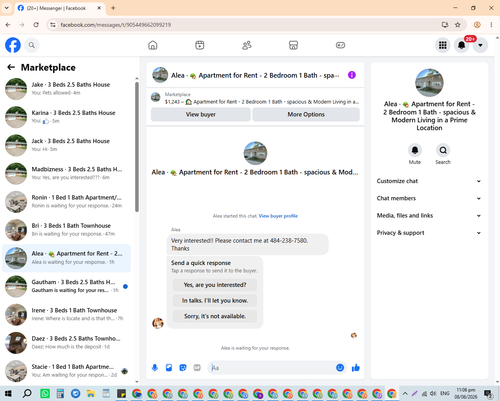This screenshot has width=500, height=401.
Task: Click the More Options button
Action: 306,114
